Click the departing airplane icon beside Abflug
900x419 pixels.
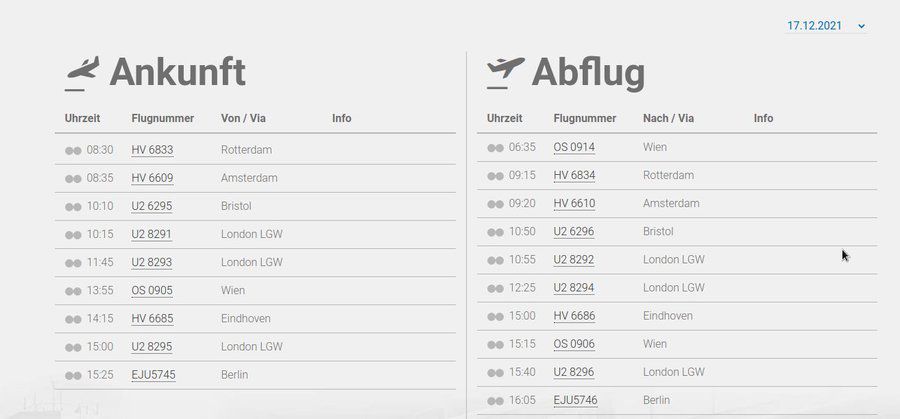[505, 72]
